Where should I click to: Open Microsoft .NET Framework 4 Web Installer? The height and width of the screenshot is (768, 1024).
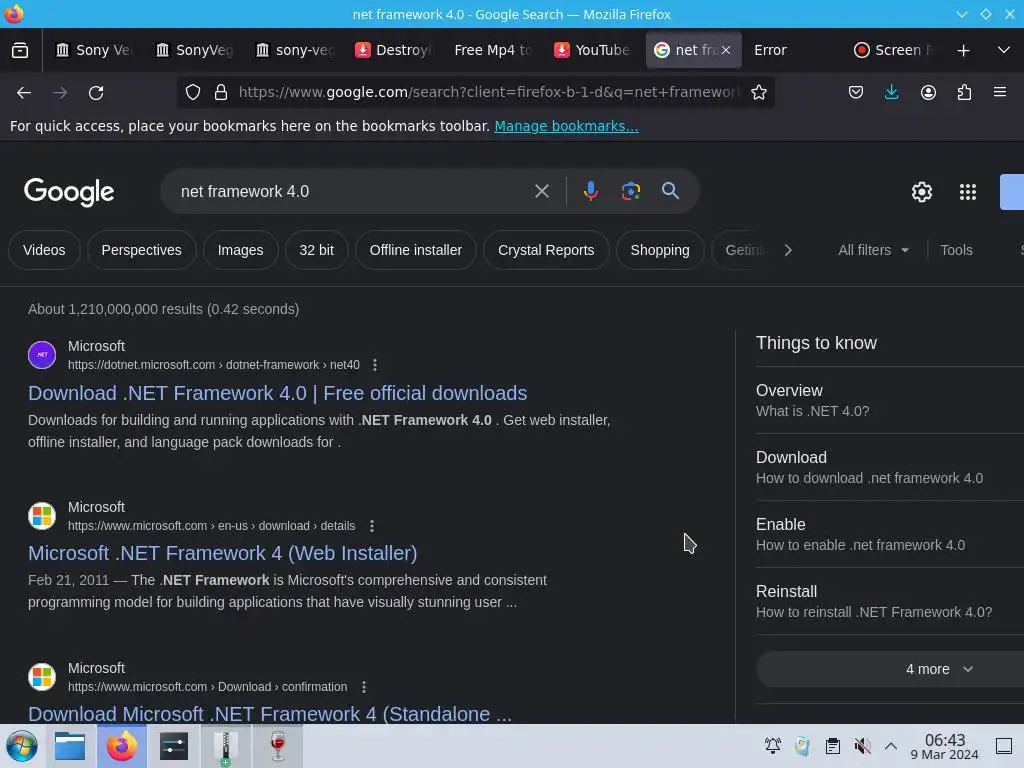click(223, 553)
